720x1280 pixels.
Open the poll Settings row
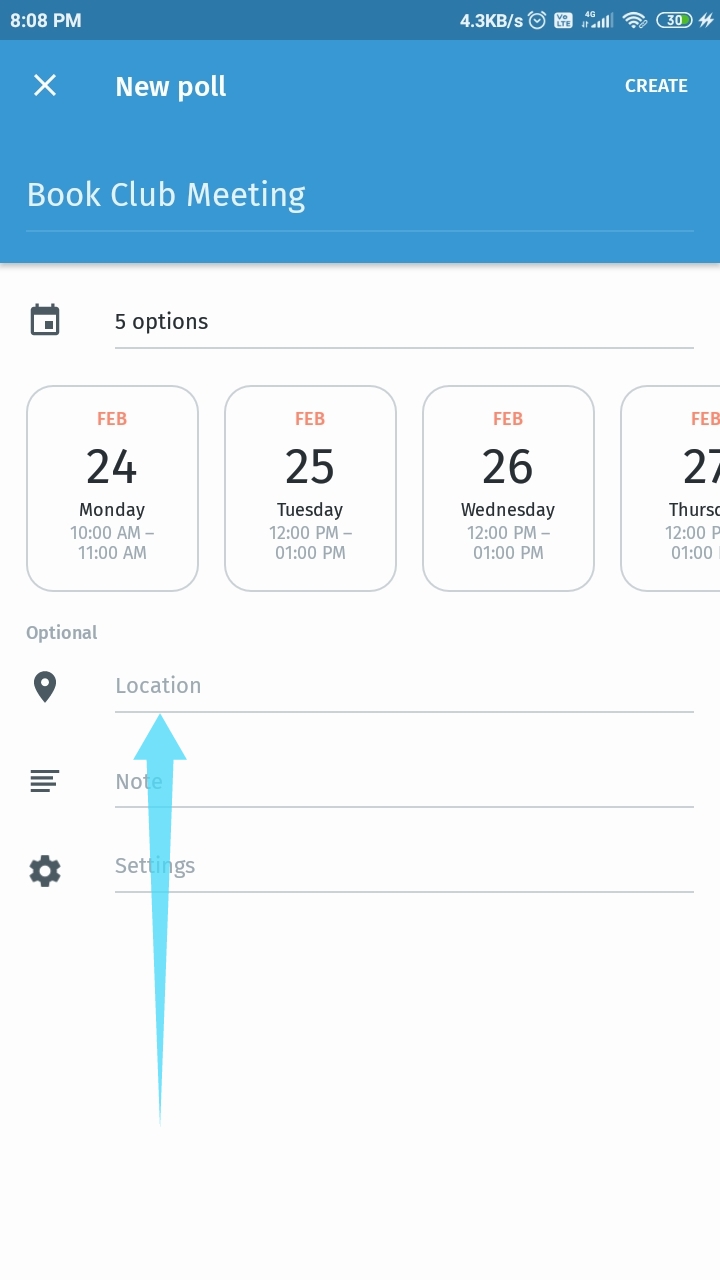[x=404, y=866]
